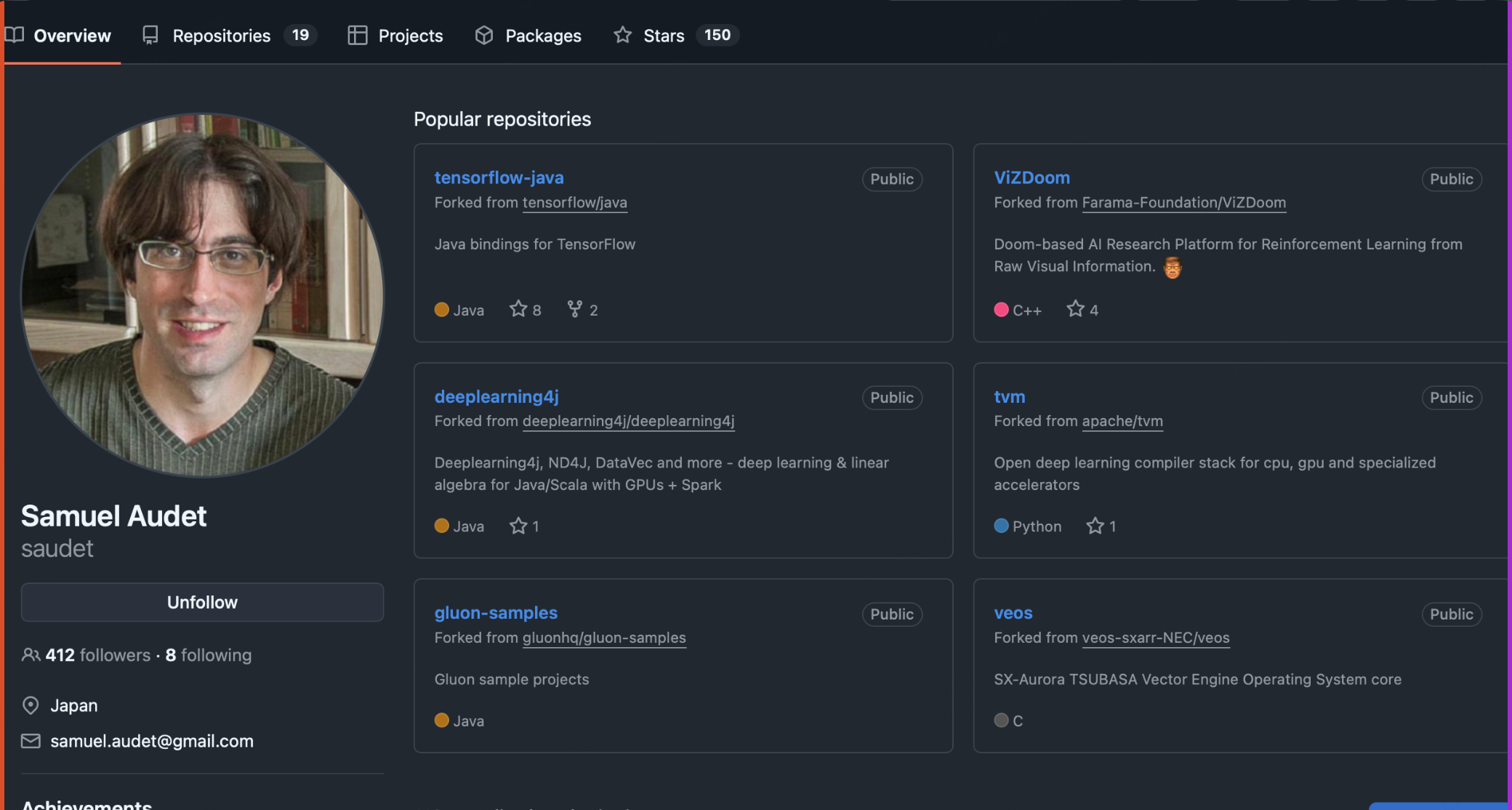Open the Projects tab
Screen dimensions: 1512x810
(x=395, y=35)
